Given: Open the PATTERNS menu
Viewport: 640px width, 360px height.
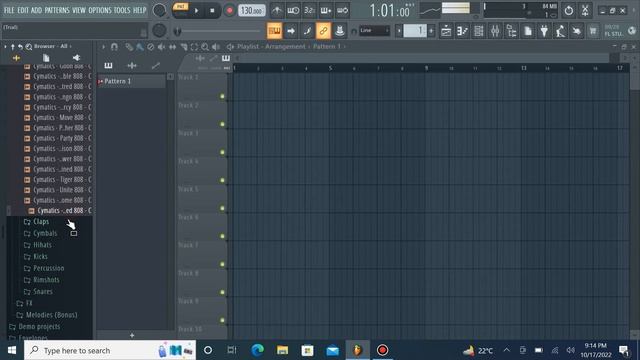Looking at the screenshot, I should (x=57, y=10).
